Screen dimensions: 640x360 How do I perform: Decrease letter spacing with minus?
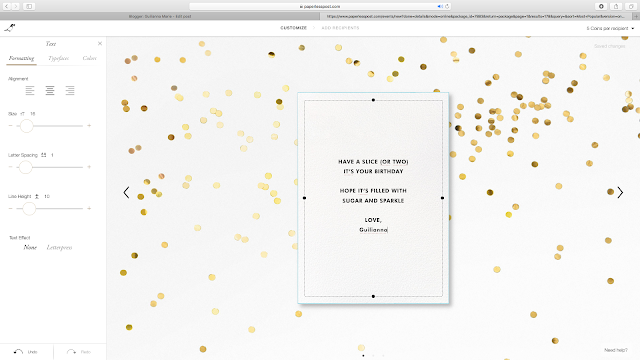[11, 167]
